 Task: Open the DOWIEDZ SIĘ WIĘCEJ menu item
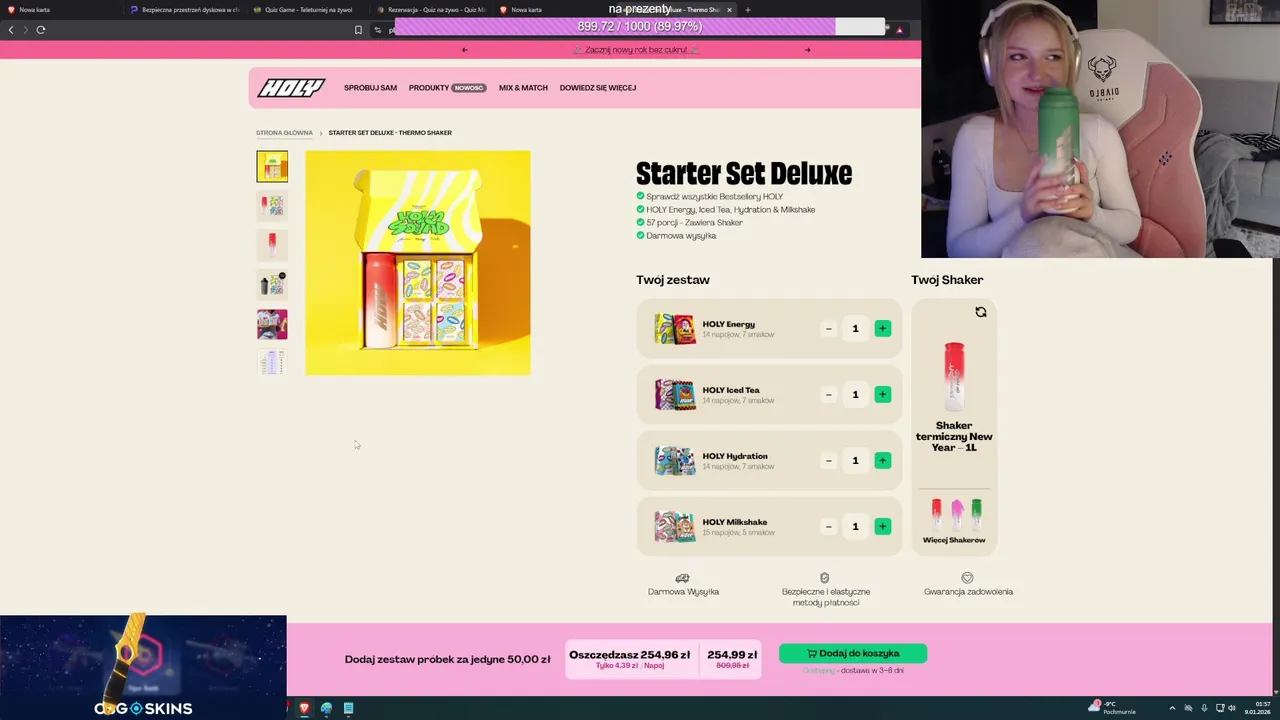[598, 88]
